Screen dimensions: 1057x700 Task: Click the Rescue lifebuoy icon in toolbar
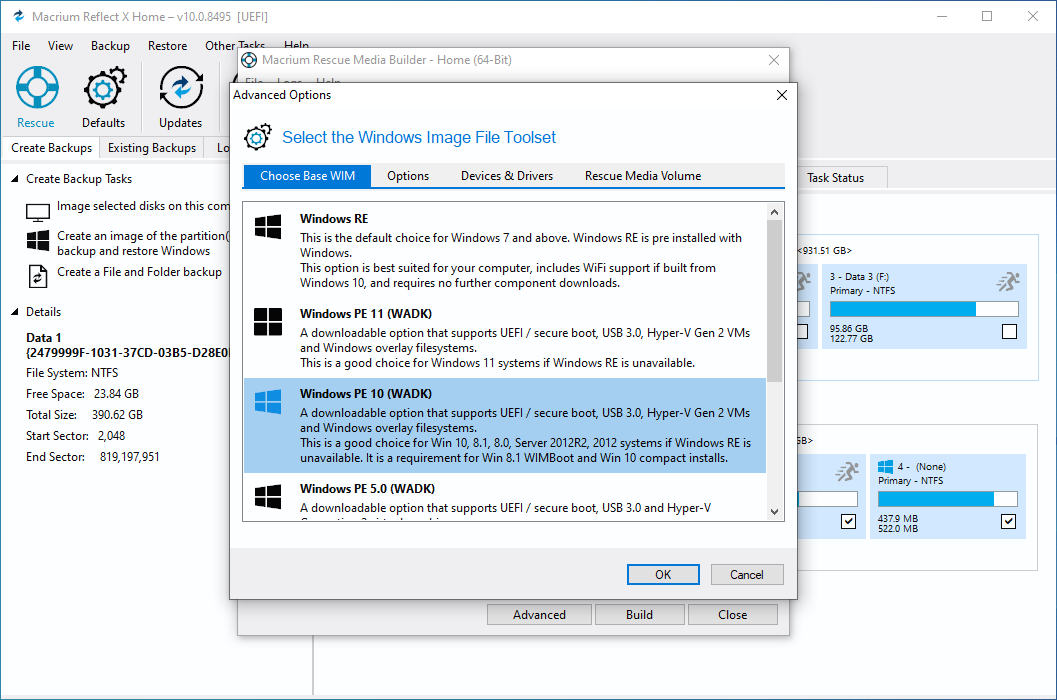tap(37, 88)
